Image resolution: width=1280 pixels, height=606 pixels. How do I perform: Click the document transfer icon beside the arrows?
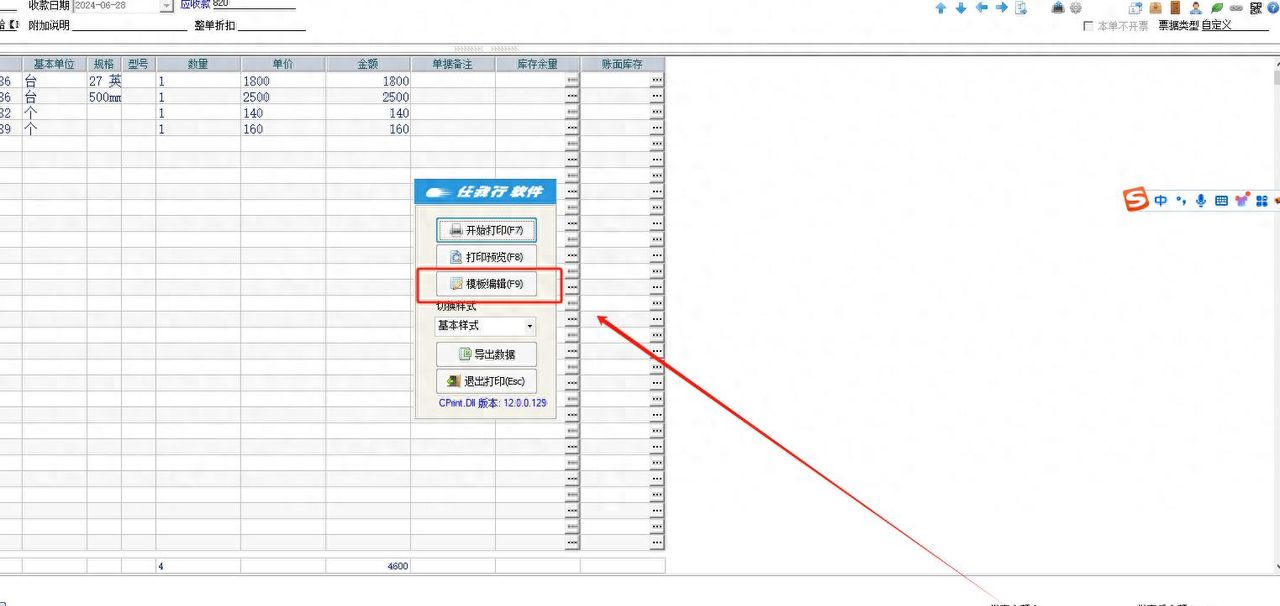click(1021, 8)
